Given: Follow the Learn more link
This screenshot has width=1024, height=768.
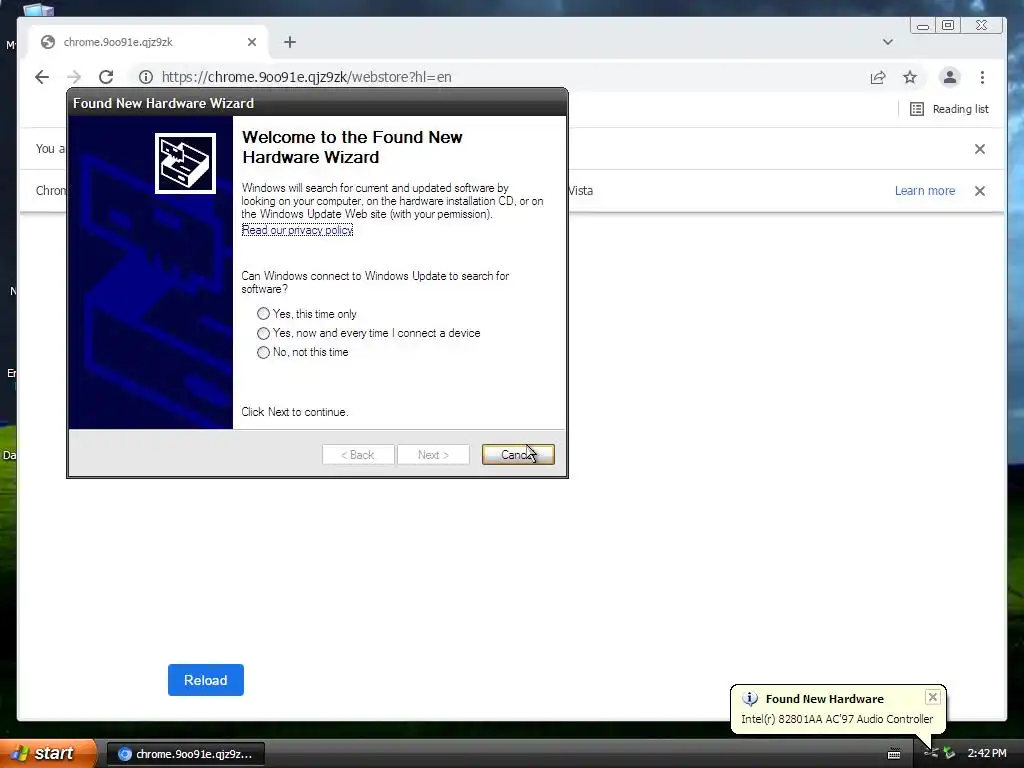Looking at the screenshot, I should 925,191.
